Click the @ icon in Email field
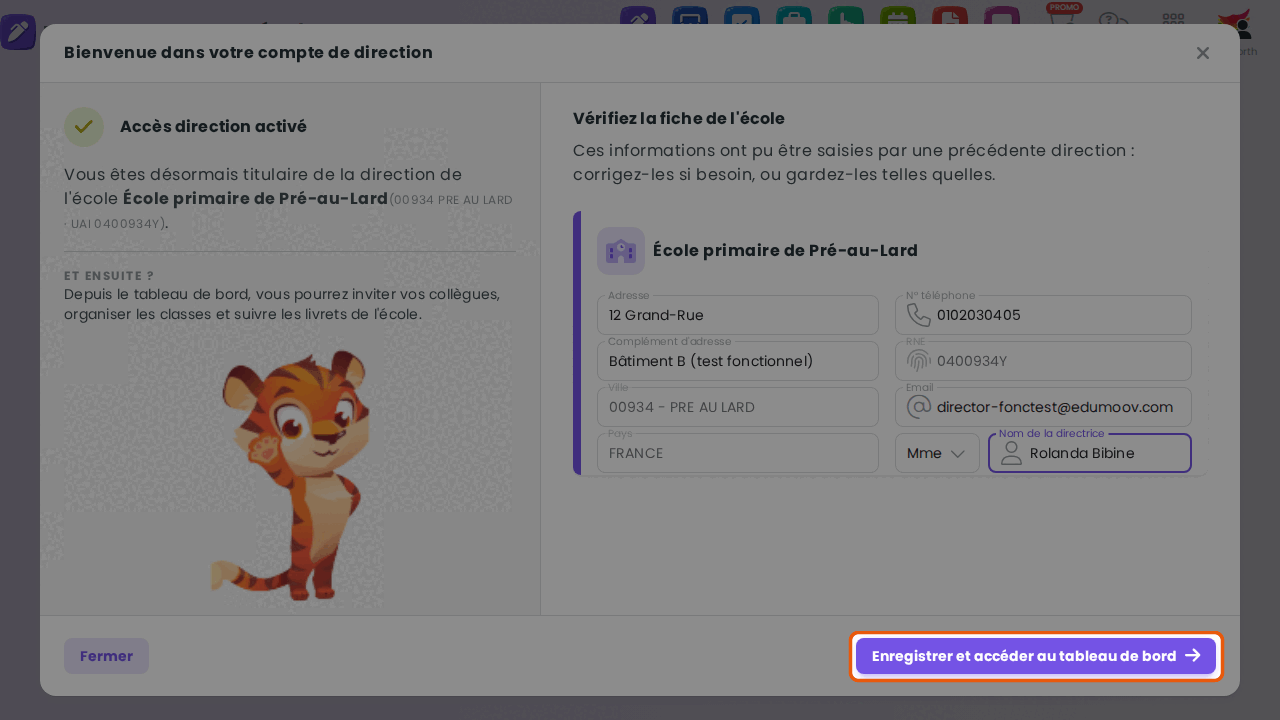The width and height of the screenshot is (1280, 720). tap(918, 407)
